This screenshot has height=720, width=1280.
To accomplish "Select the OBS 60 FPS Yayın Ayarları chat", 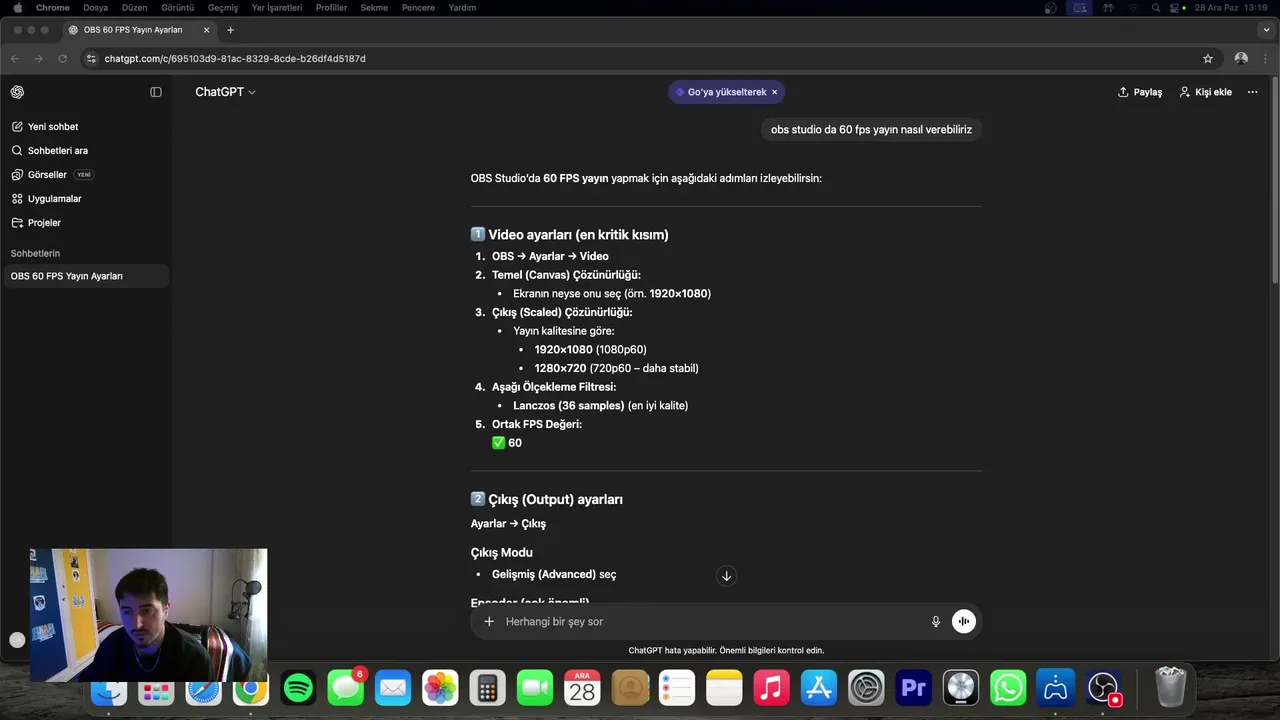I will pyautogui.click(x=86, y=276).
